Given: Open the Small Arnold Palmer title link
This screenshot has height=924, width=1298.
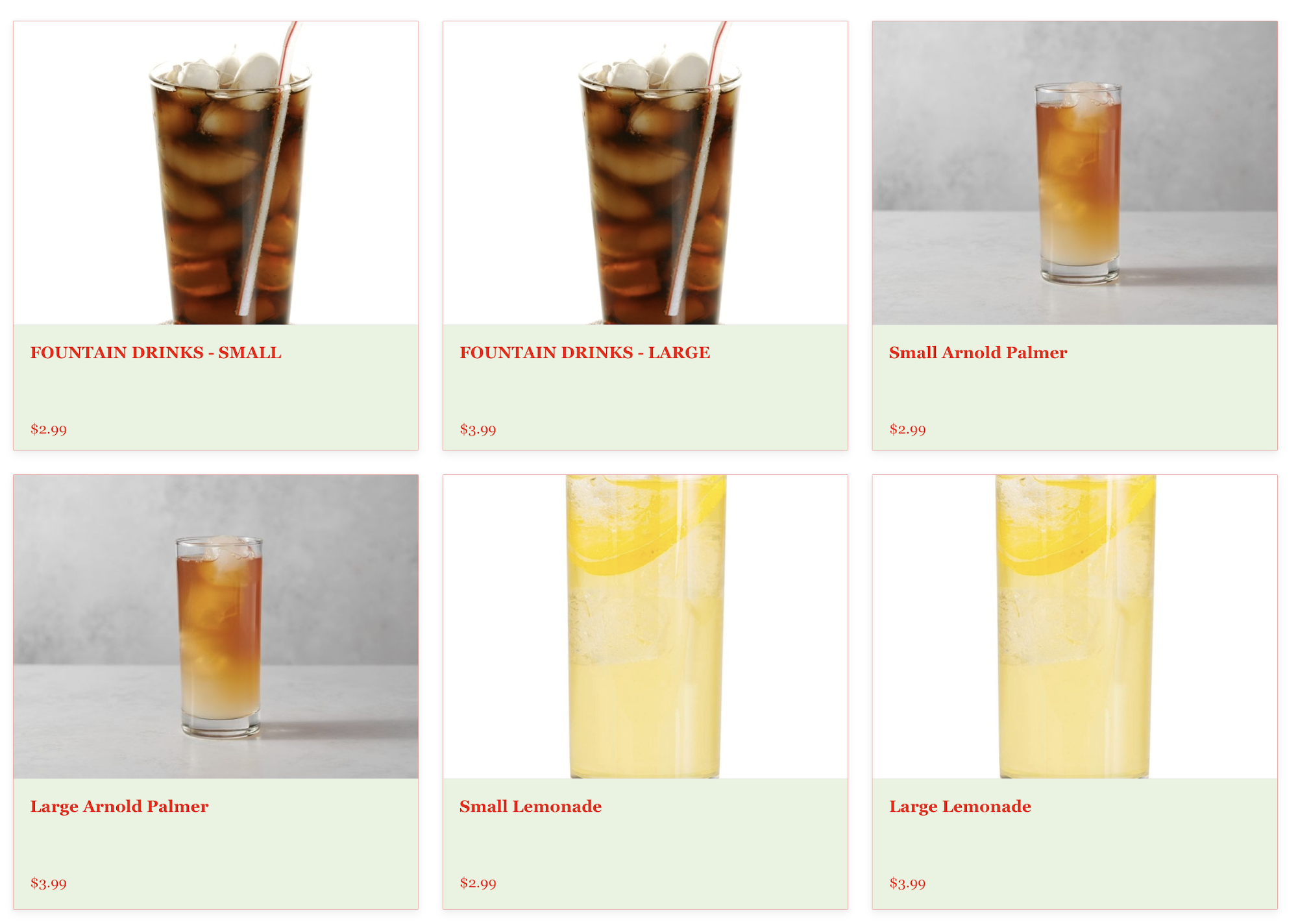Looking at the screenshot, I should coord(978,352).
